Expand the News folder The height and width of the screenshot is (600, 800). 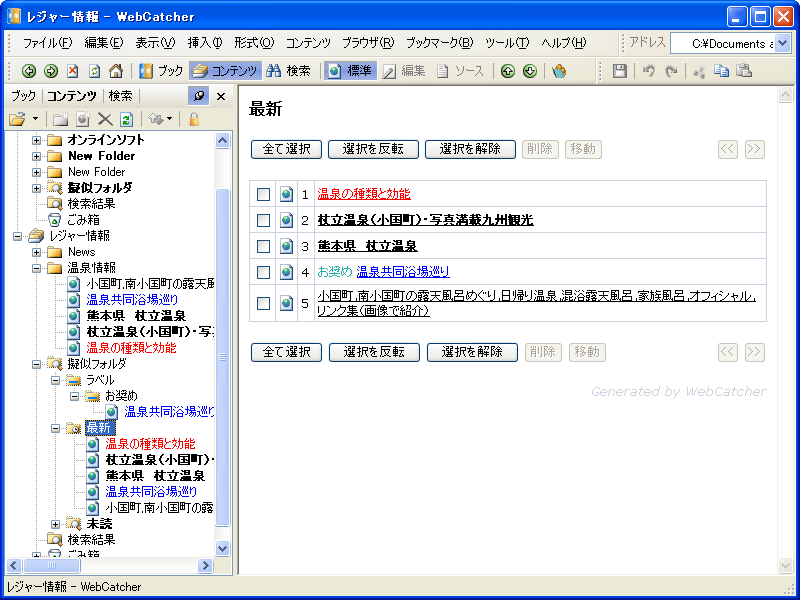(36, 252)
